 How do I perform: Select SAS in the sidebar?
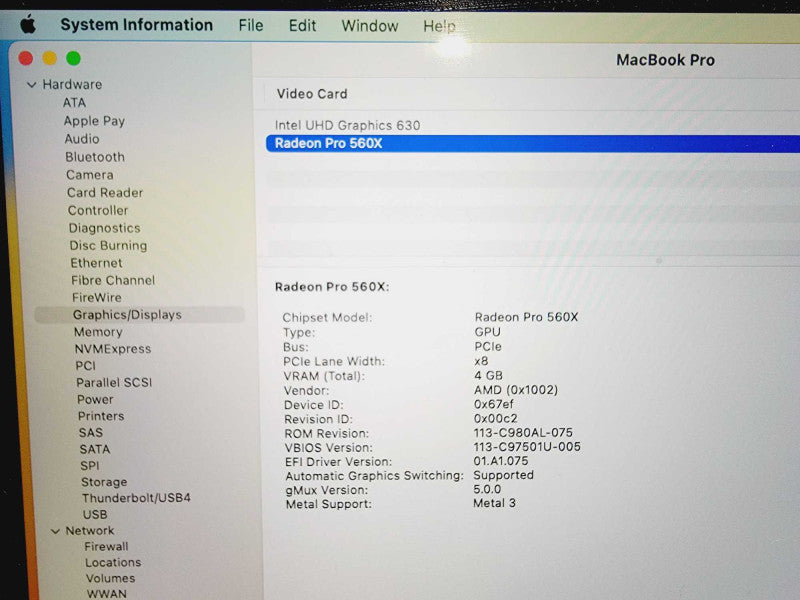click(91, 433)
